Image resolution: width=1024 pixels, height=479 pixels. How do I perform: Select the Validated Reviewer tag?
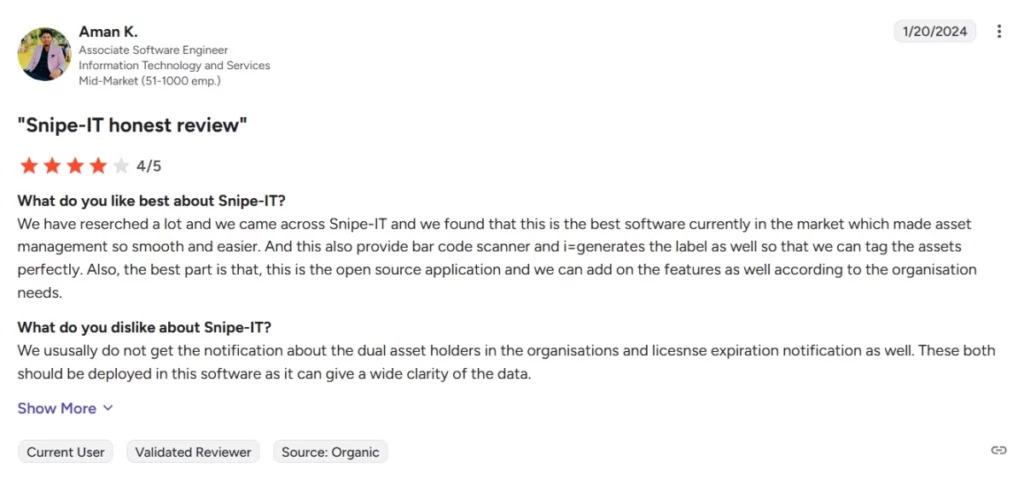pos(193,452)
